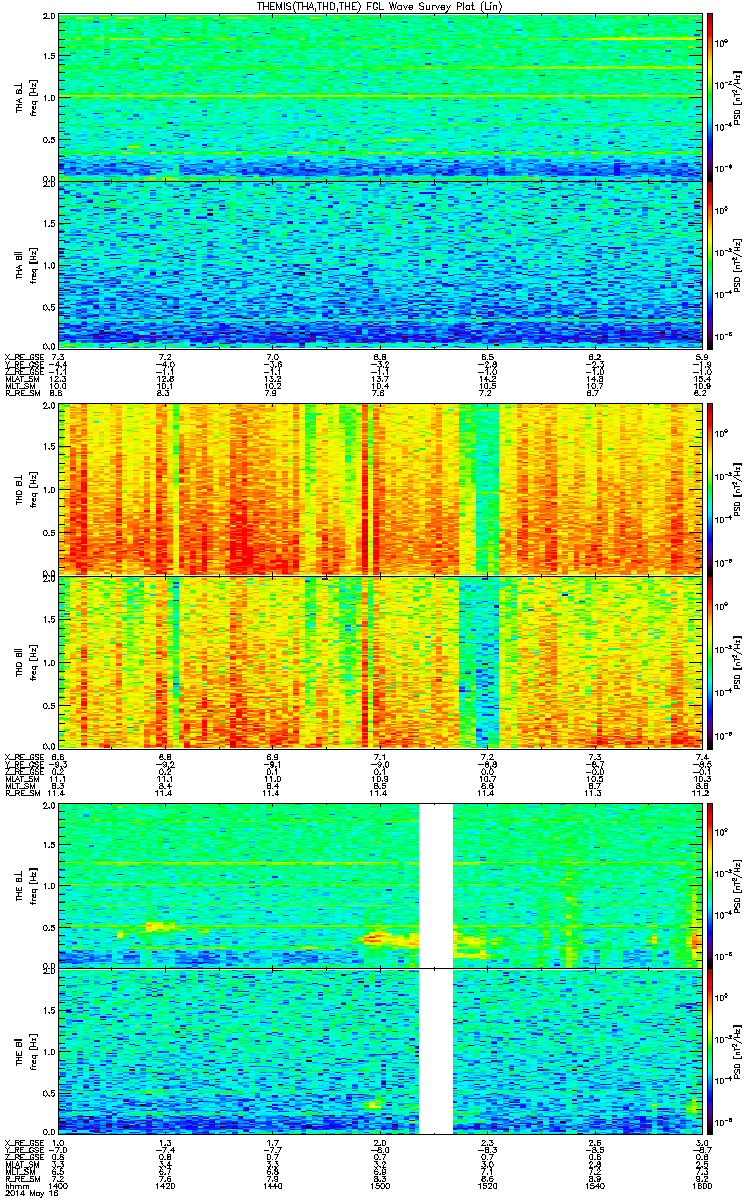Click the THEMIS FGL Wave Survey Plot title
The image size is (750, 1200).
pyautogui.click(x=380, y=6)
